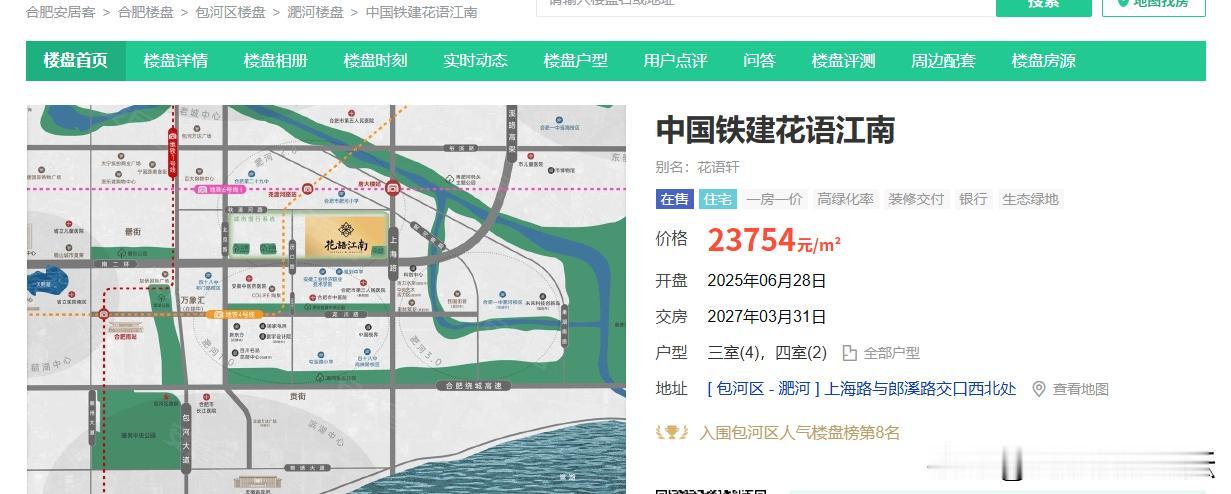Switch to 楼盘详情 tab

(x=176, y=60)
